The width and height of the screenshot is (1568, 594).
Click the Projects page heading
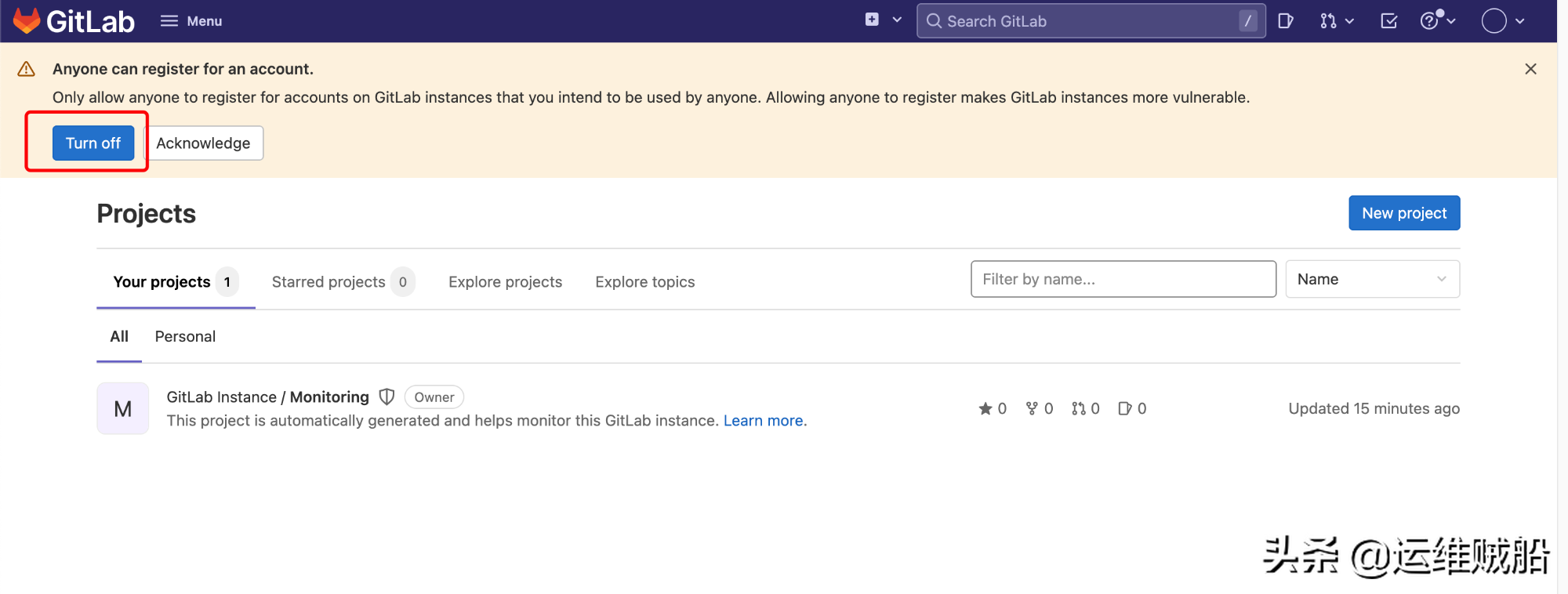147,214
